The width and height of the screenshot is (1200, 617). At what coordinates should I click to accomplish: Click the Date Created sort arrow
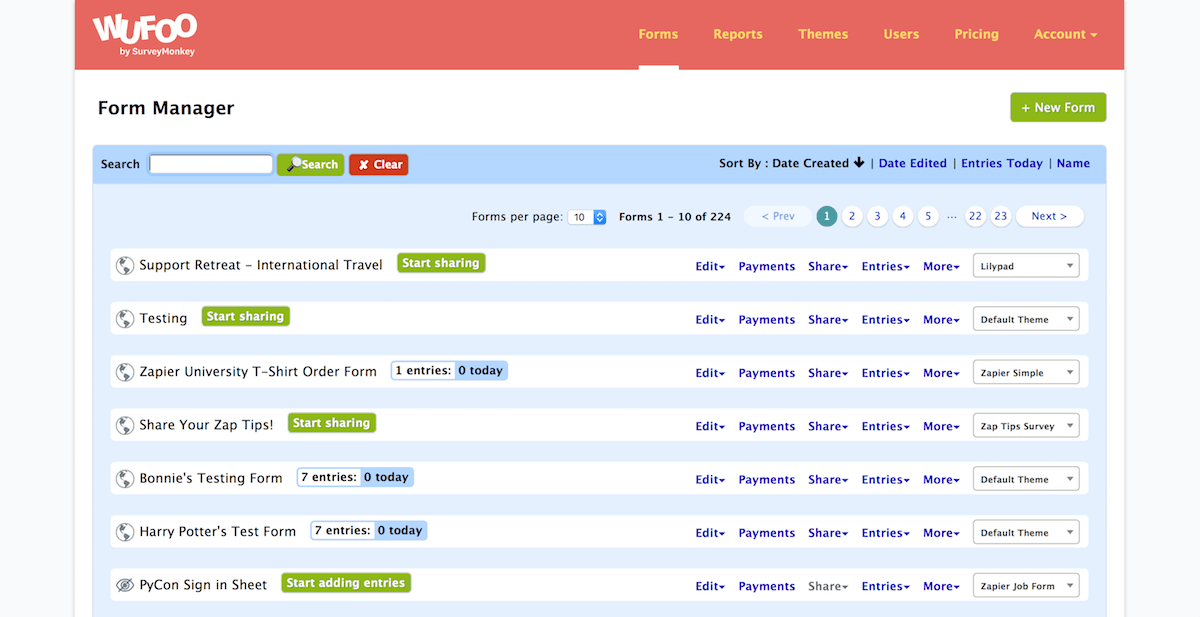858,163
